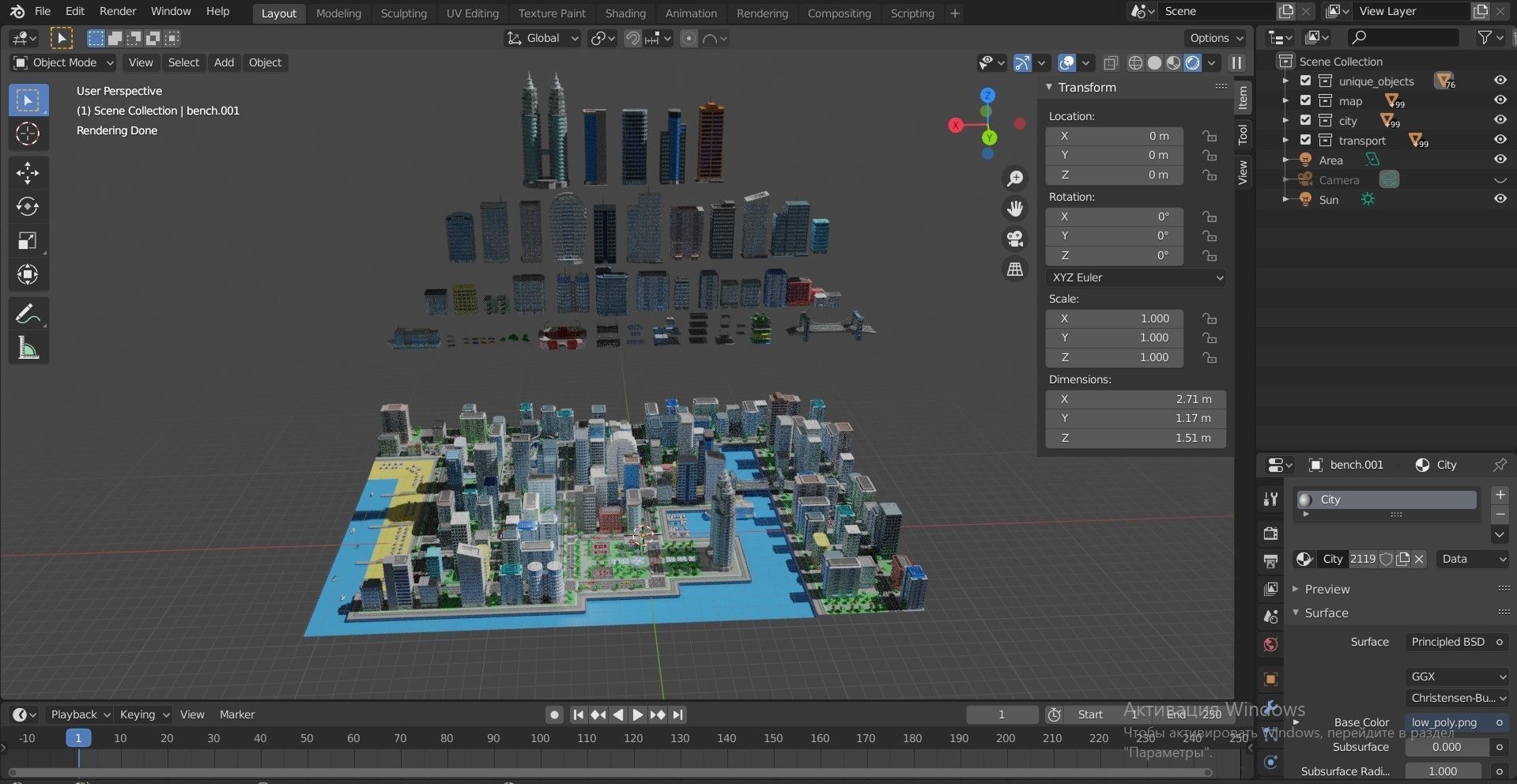
Task: Select the Scale tool
Action: coord(28,241)
